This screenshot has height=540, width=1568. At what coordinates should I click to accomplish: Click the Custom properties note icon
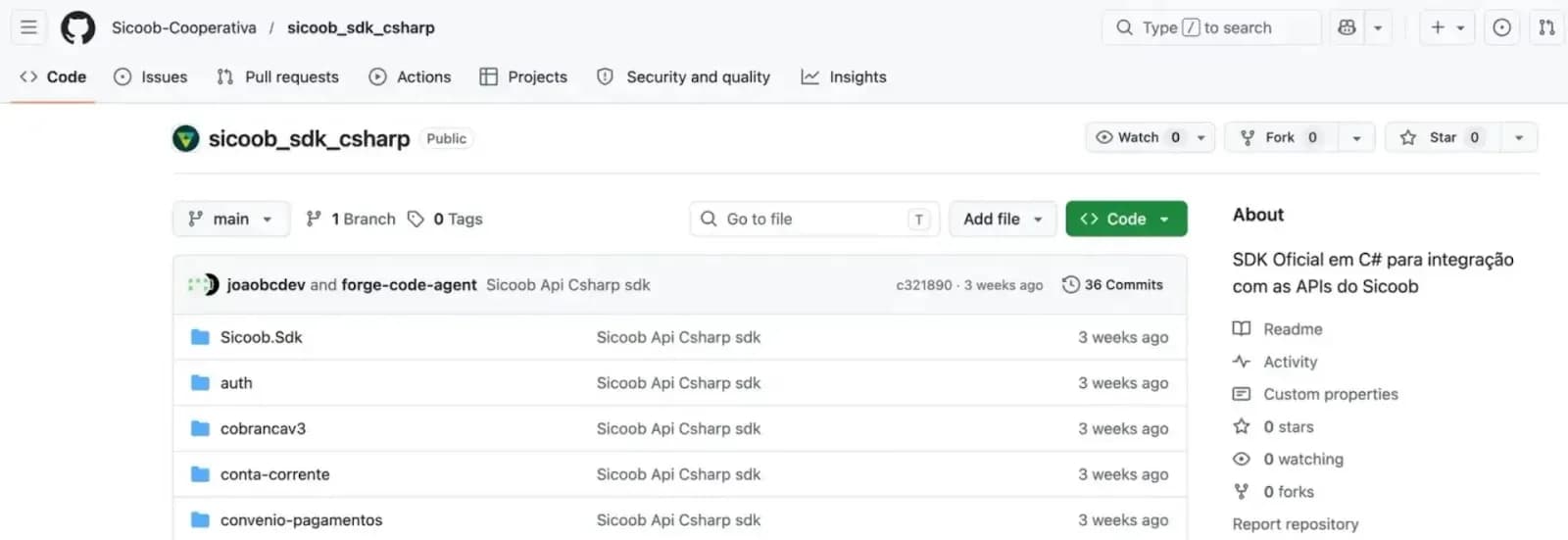point(1242,394)
